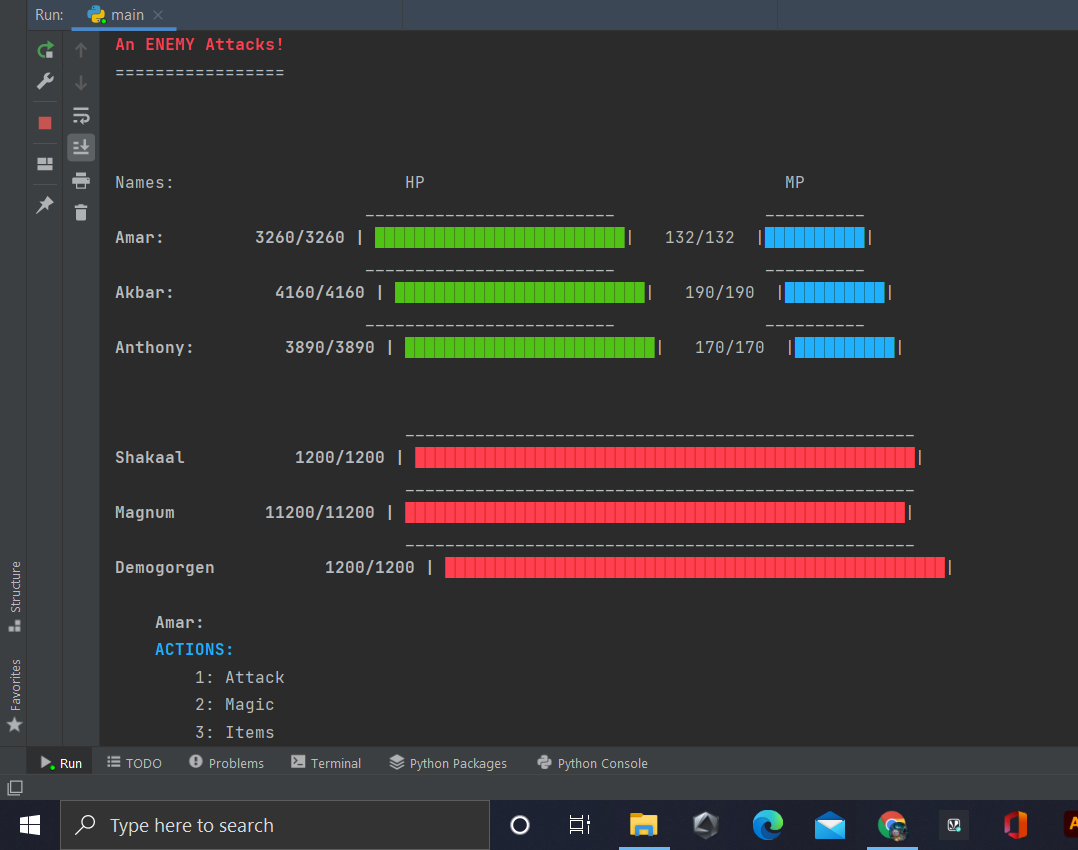Open the Mail app from taskbar
The width and height of the screenshot is (1078, 850).
tap(830, 825)
